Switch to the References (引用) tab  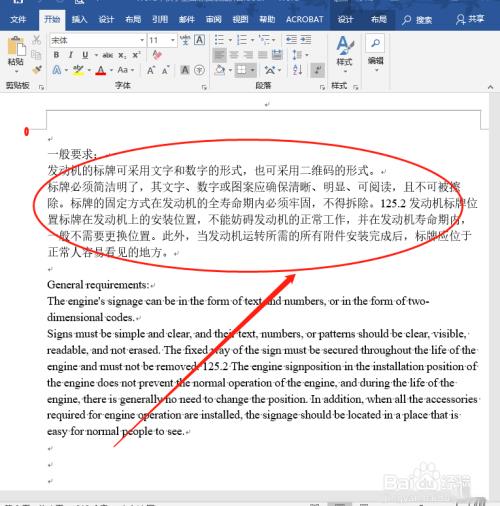coord(160,19)
